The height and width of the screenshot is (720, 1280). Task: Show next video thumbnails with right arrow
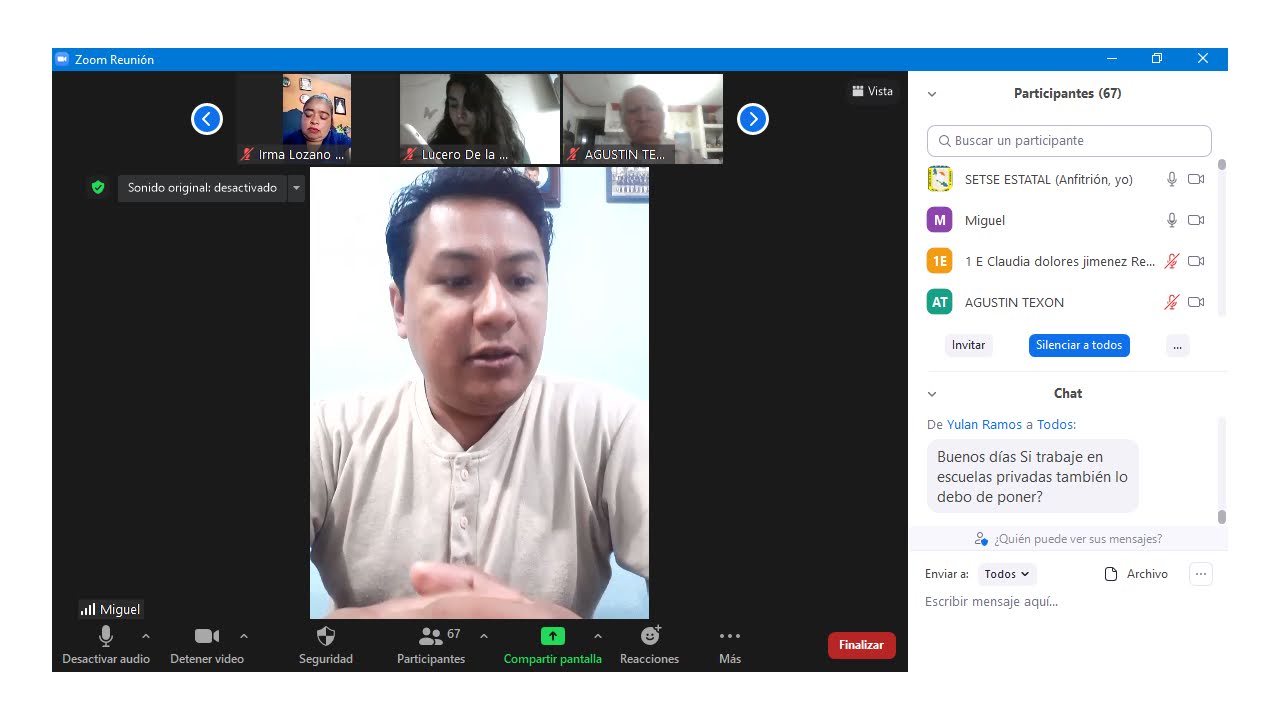pyautogui.click(x=753, y=119)
